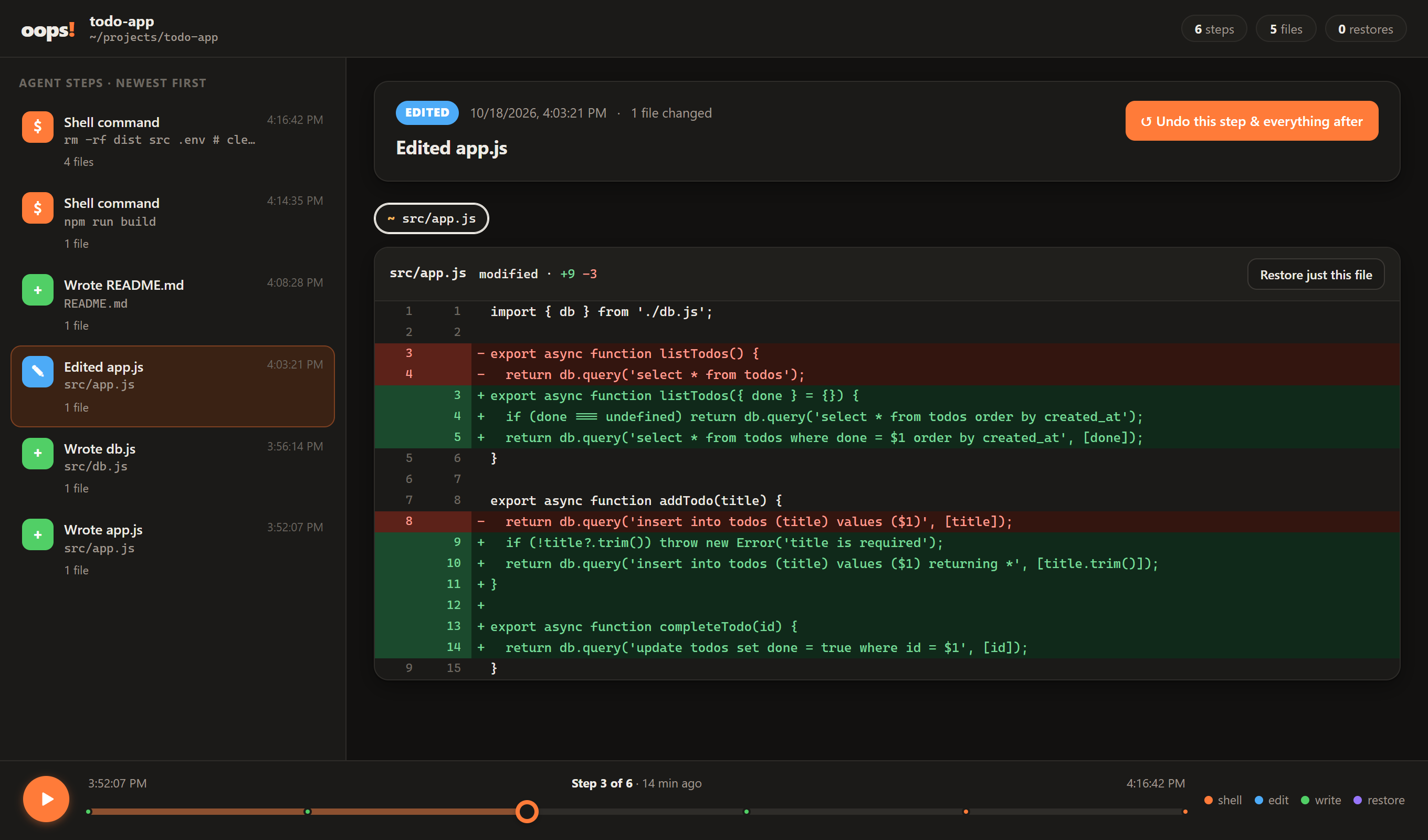Open the 5 files counter pill
The height and width of the screenshot is (840, 1428).
(x=1286, y=29)
